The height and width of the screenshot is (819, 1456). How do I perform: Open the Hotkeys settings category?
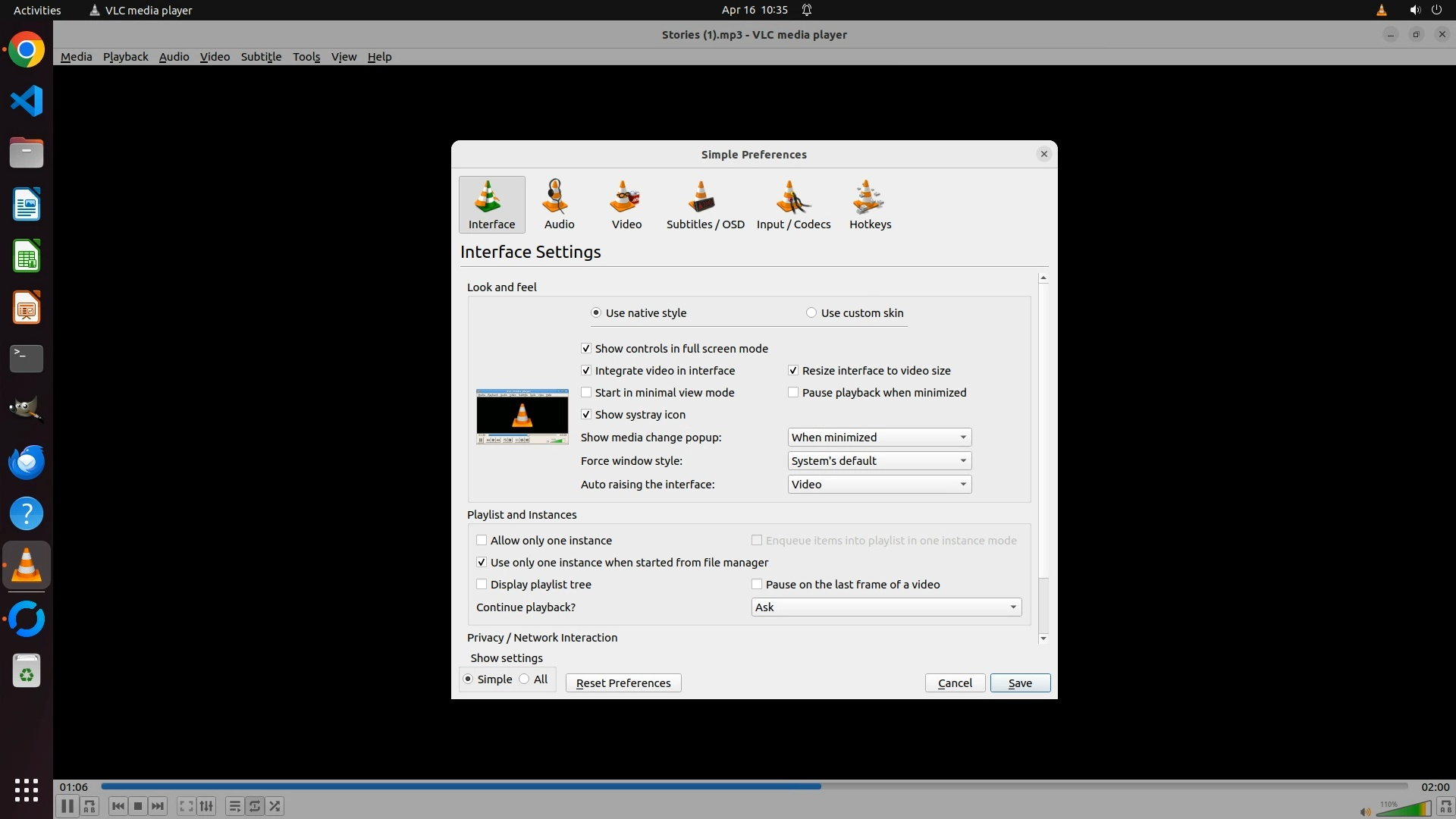pyautogui.click(x=870, y=204)
